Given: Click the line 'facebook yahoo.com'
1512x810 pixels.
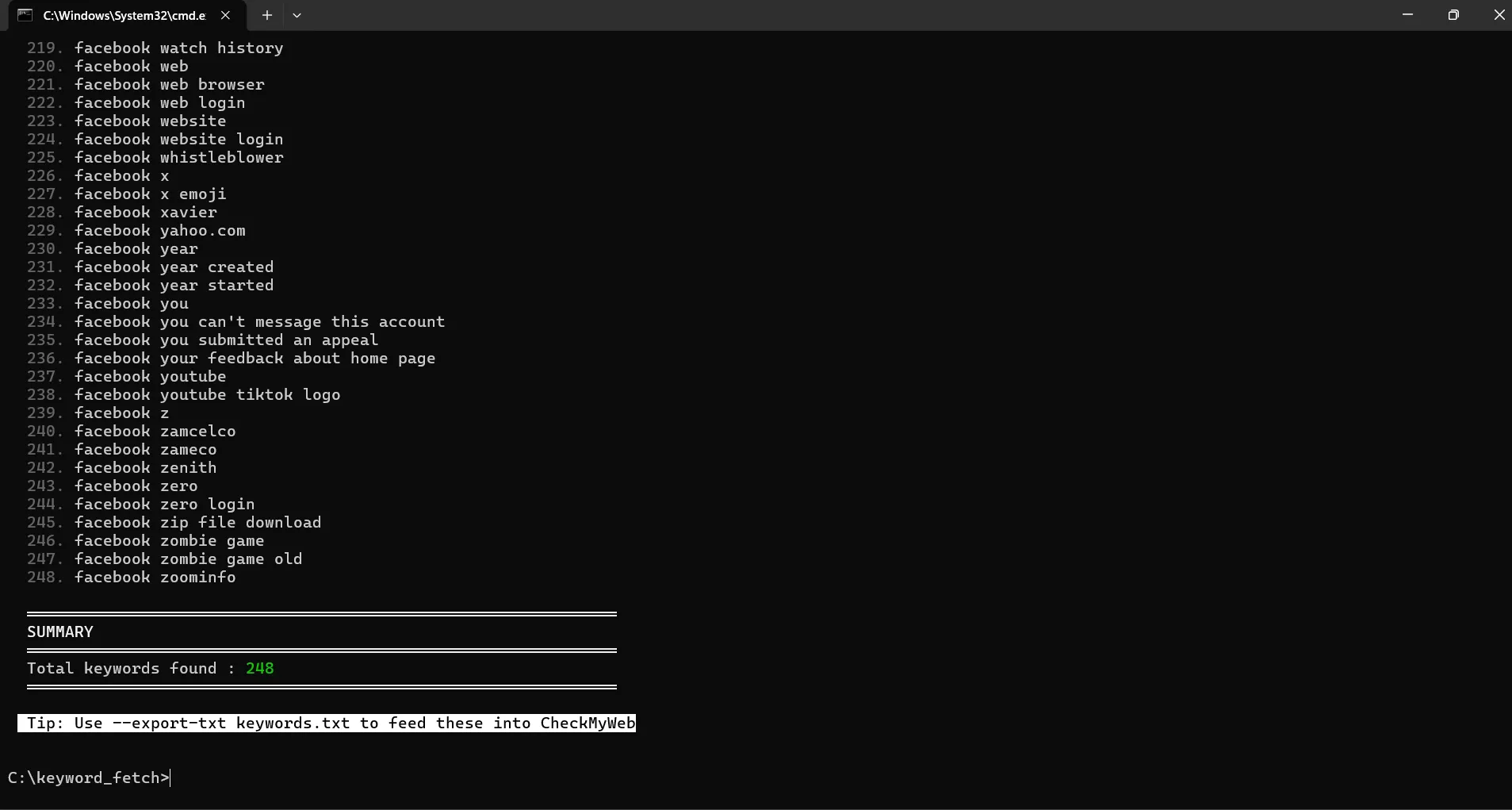Looking at the screenshot, I should (160, 231).
